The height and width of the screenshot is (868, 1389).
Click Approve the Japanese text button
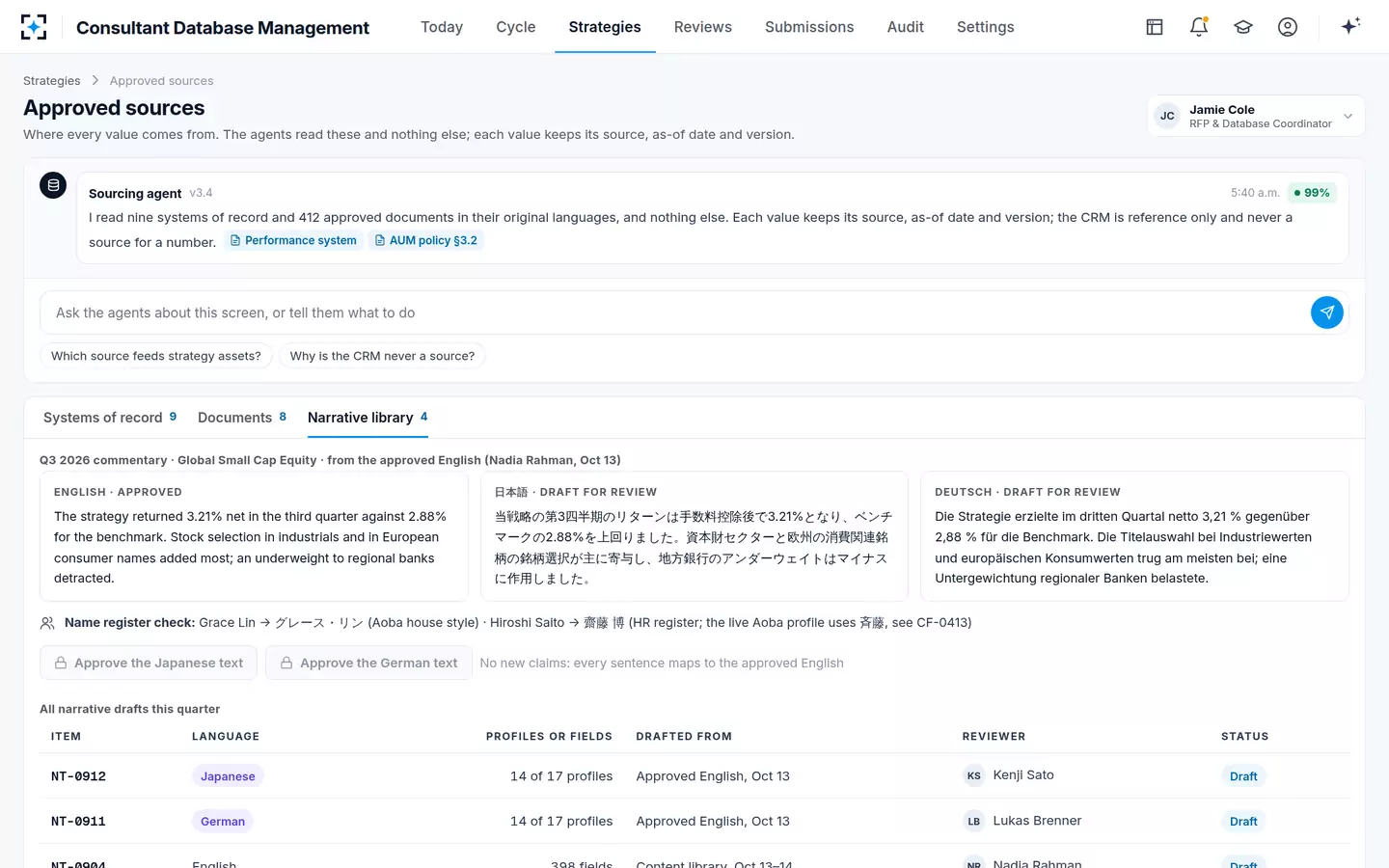tap(149, 663)
